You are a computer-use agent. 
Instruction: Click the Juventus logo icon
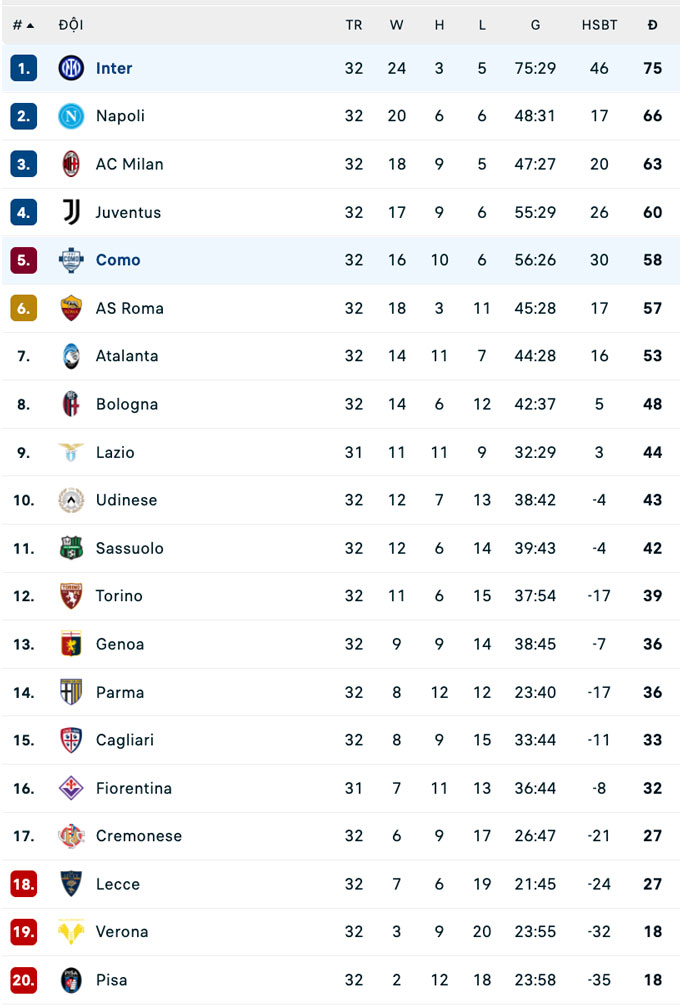tap(71, 212)
